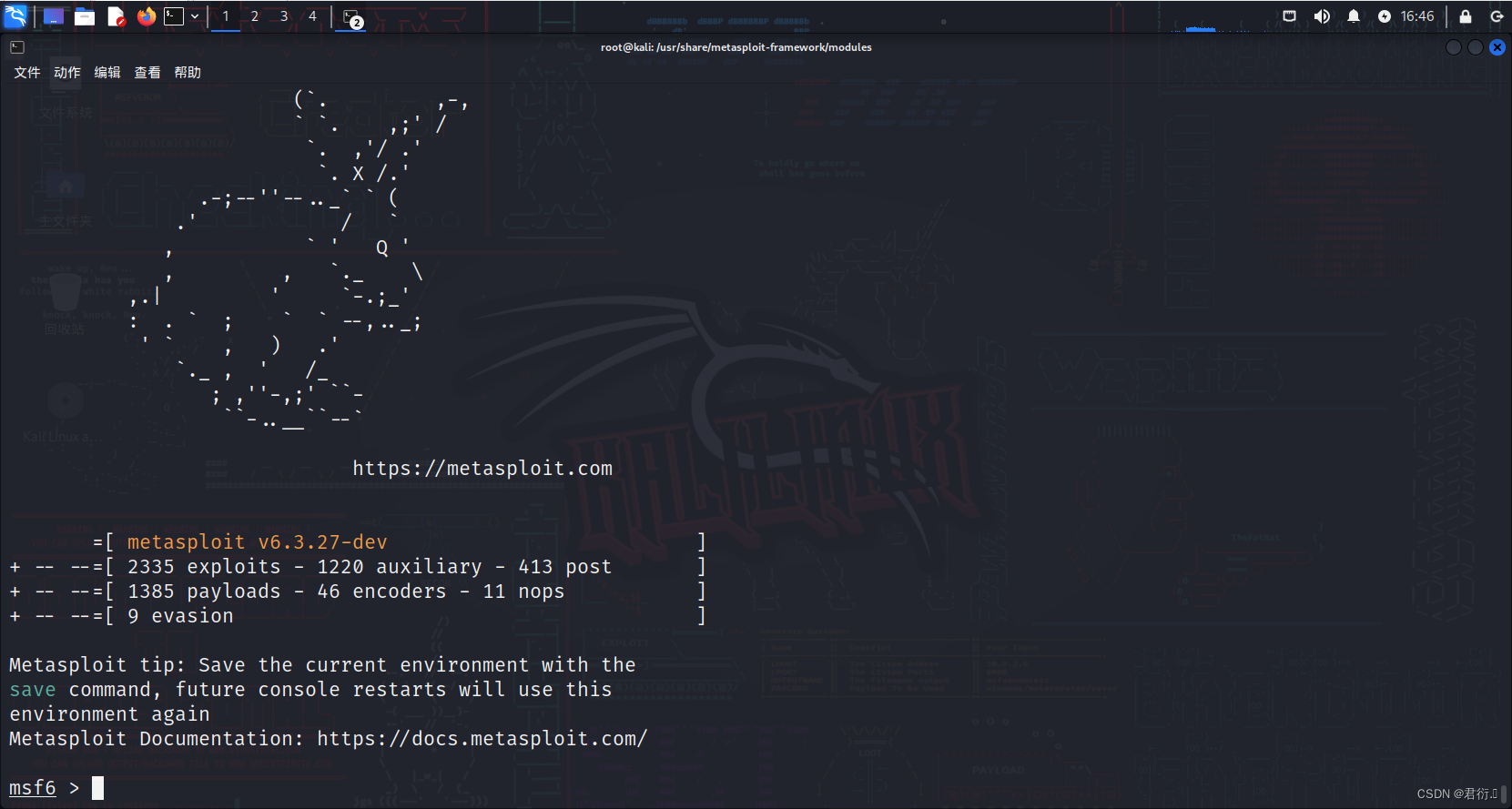The height and width of the screenshot is (809, 1512).
Task: Click the https://docs.metasploit.com/ link
Action: pyautogui.click(x=482, y=739)
